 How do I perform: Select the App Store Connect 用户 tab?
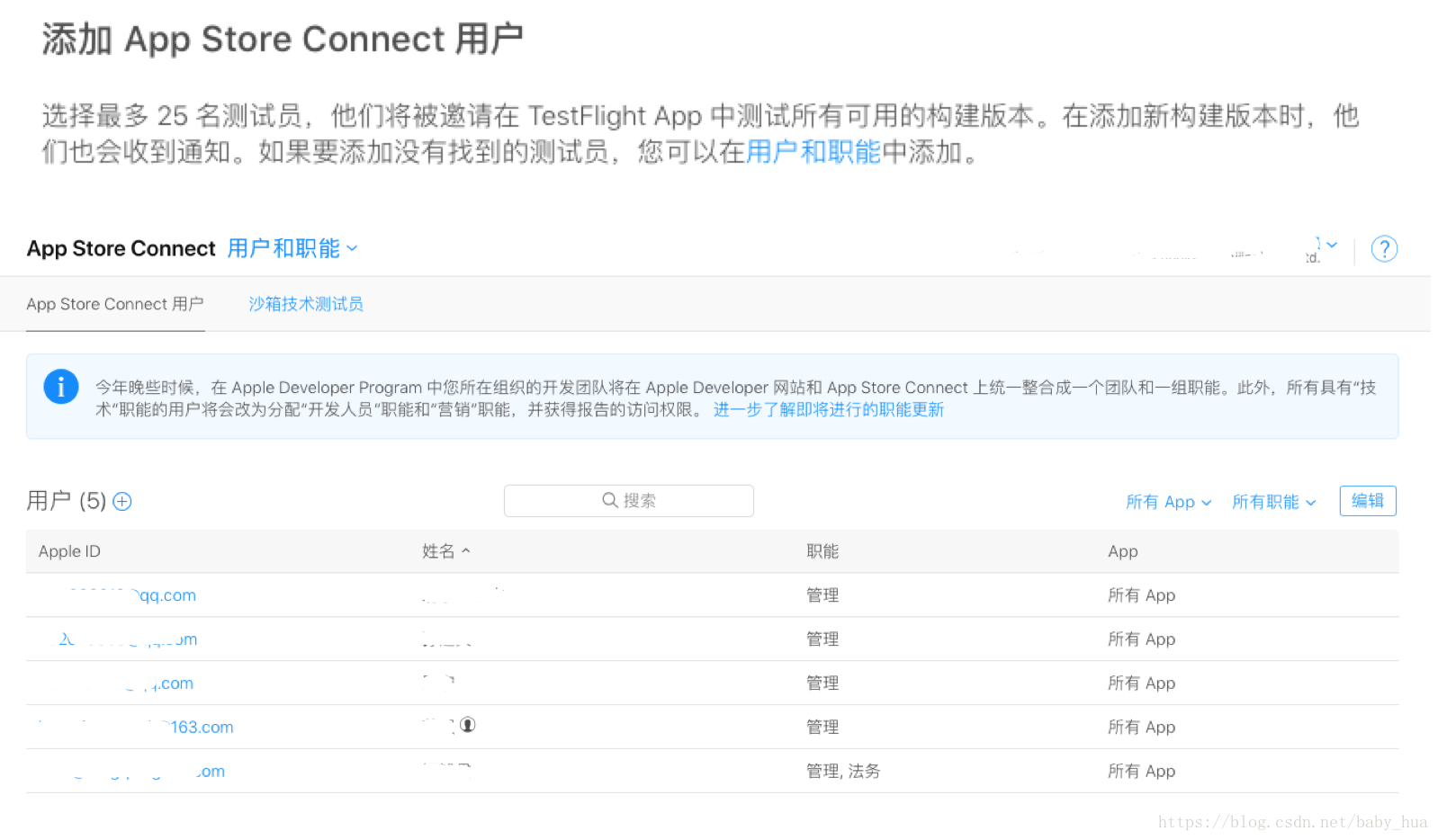[115, 304]
